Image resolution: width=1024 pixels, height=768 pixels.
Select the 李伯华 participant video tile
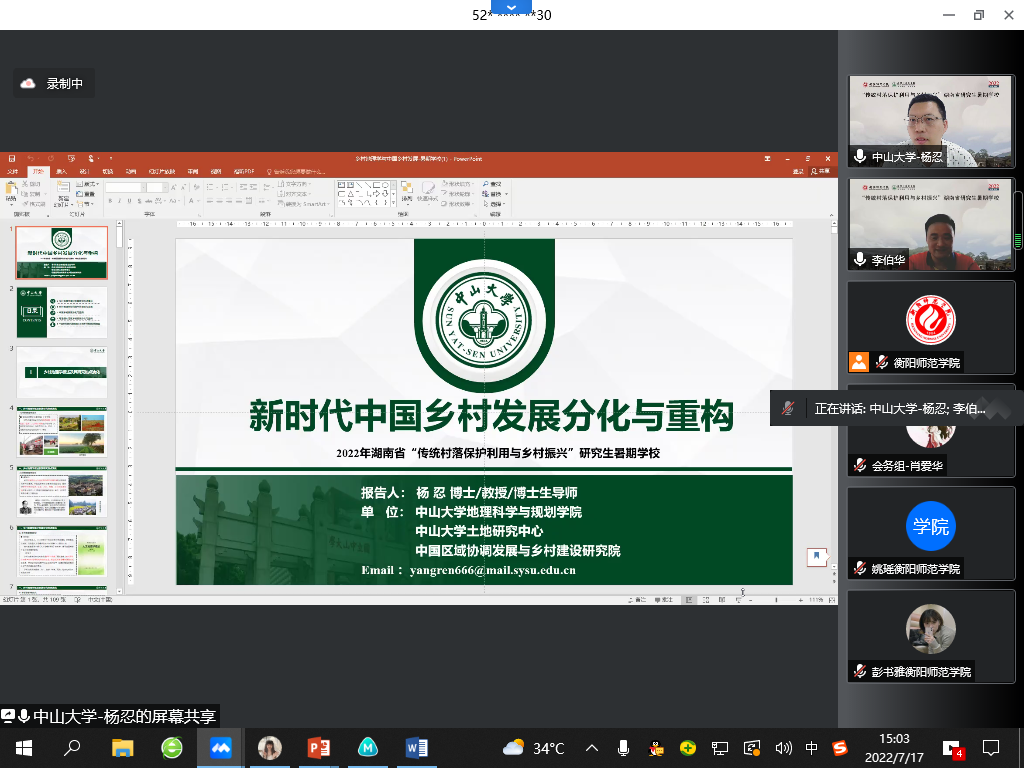[x=931, y=224]
